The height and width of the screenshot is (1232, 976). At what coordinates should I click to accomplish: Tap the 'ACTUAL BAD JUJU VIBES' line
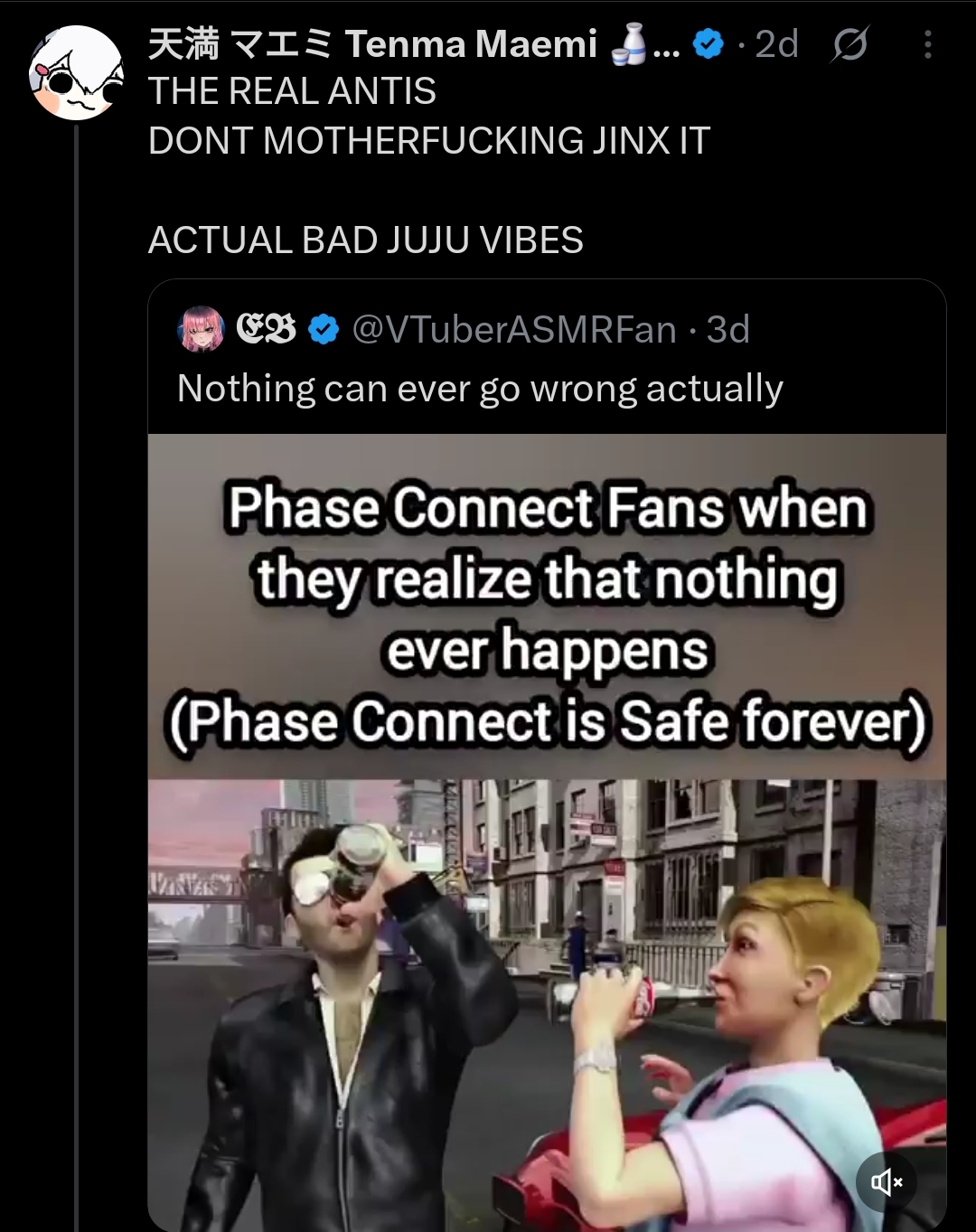click(366, 240)
